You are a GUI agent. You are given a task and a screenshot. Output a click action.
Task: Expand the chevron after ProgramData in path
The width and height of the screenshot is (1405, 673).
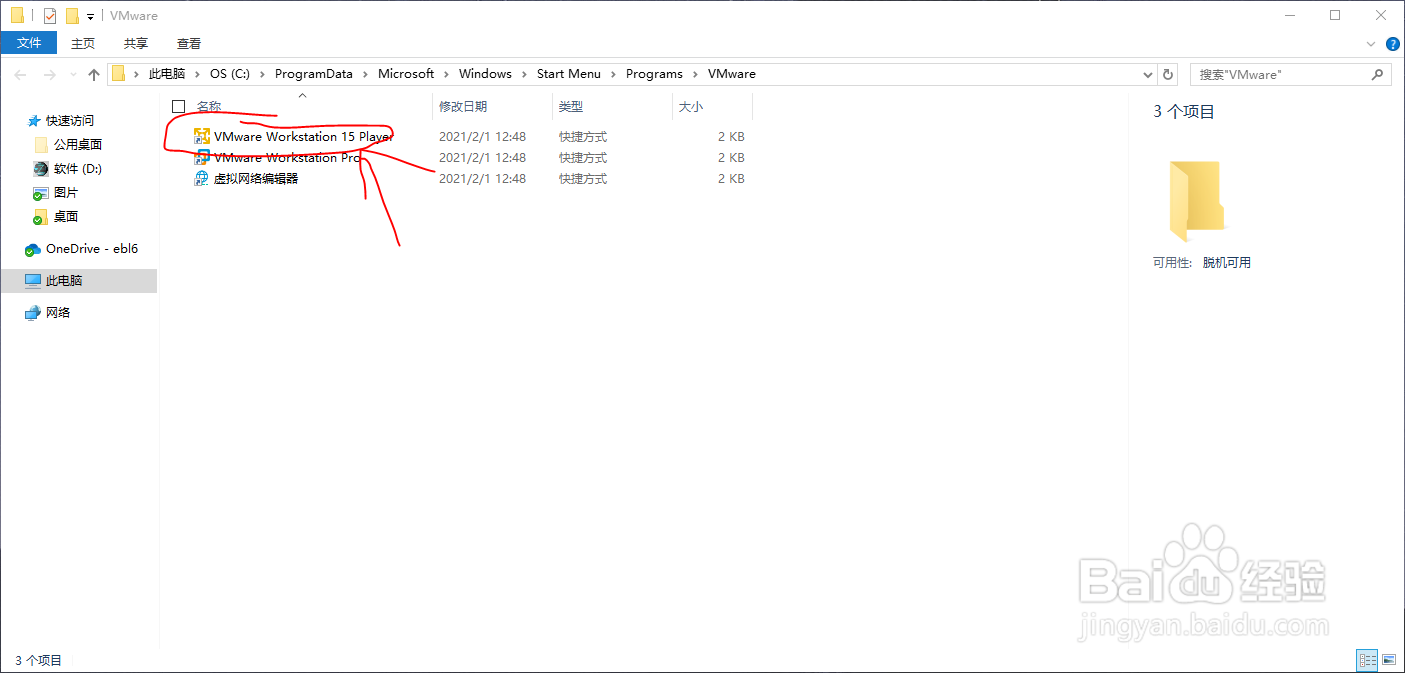(x=365, y=74)
